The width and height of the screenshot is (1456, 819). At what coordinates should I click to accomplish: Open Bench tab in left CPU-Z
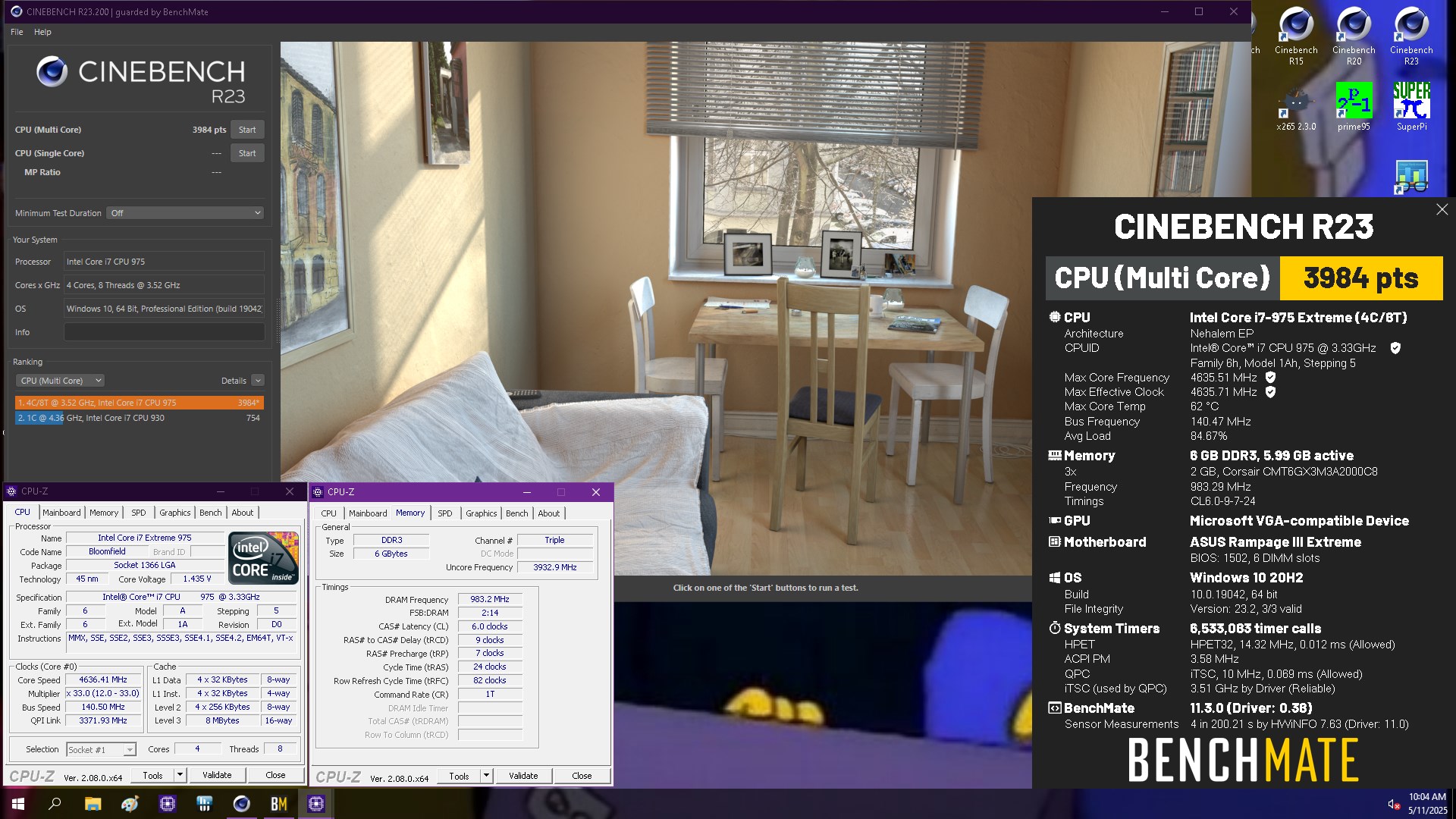(x=211, y=513)
